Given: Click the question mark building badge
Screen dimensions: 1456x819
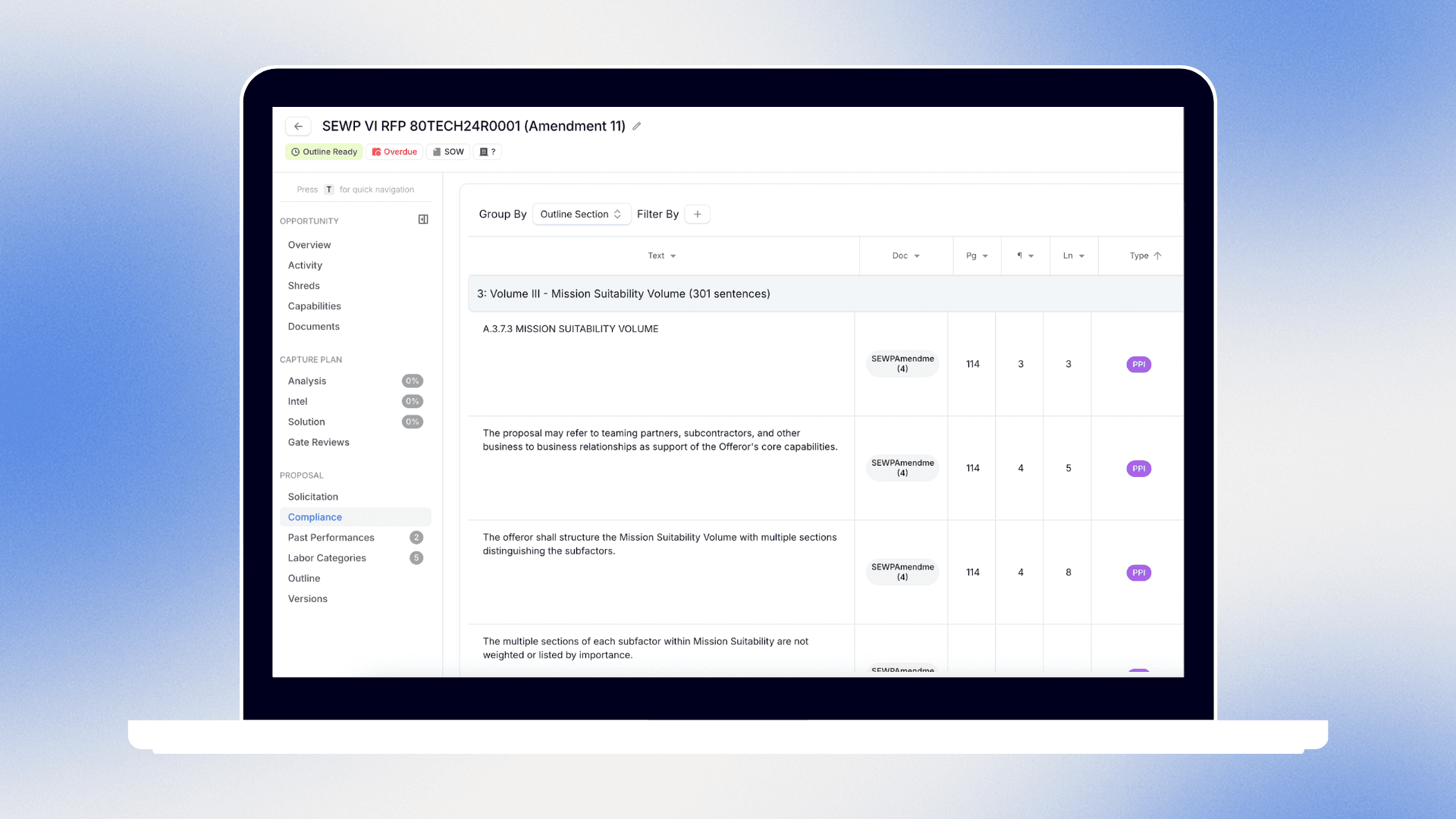Looking at the screenshot, I should tap(488, 152).
